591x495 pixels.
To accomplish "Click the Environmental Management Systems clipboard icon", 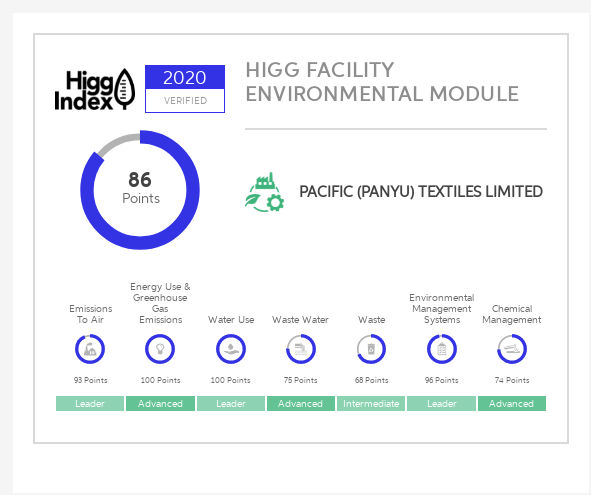I will (x=442, y=349).
